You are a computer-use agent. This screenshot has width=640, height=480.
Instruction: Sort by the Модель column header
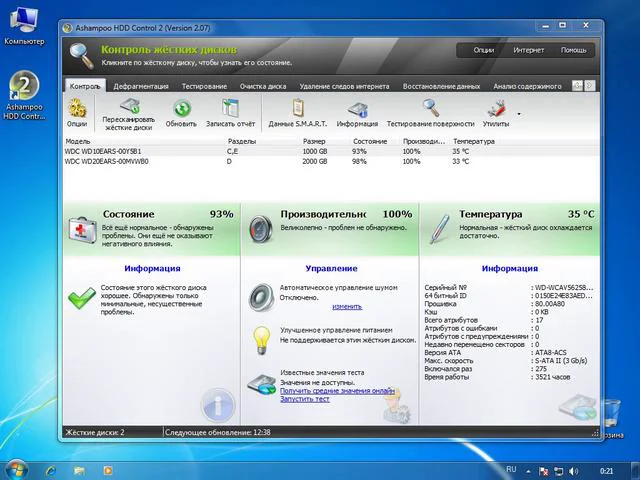(78, 142)
